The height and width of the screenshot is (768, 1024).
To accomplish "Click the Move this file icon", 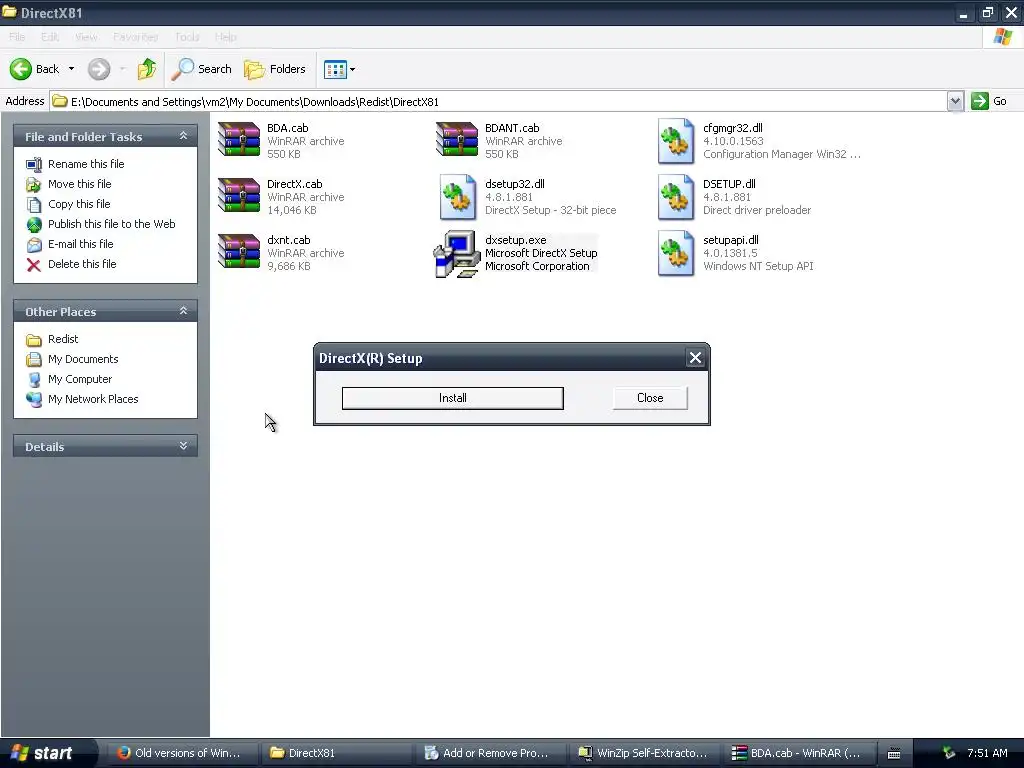I will point(34,185).
